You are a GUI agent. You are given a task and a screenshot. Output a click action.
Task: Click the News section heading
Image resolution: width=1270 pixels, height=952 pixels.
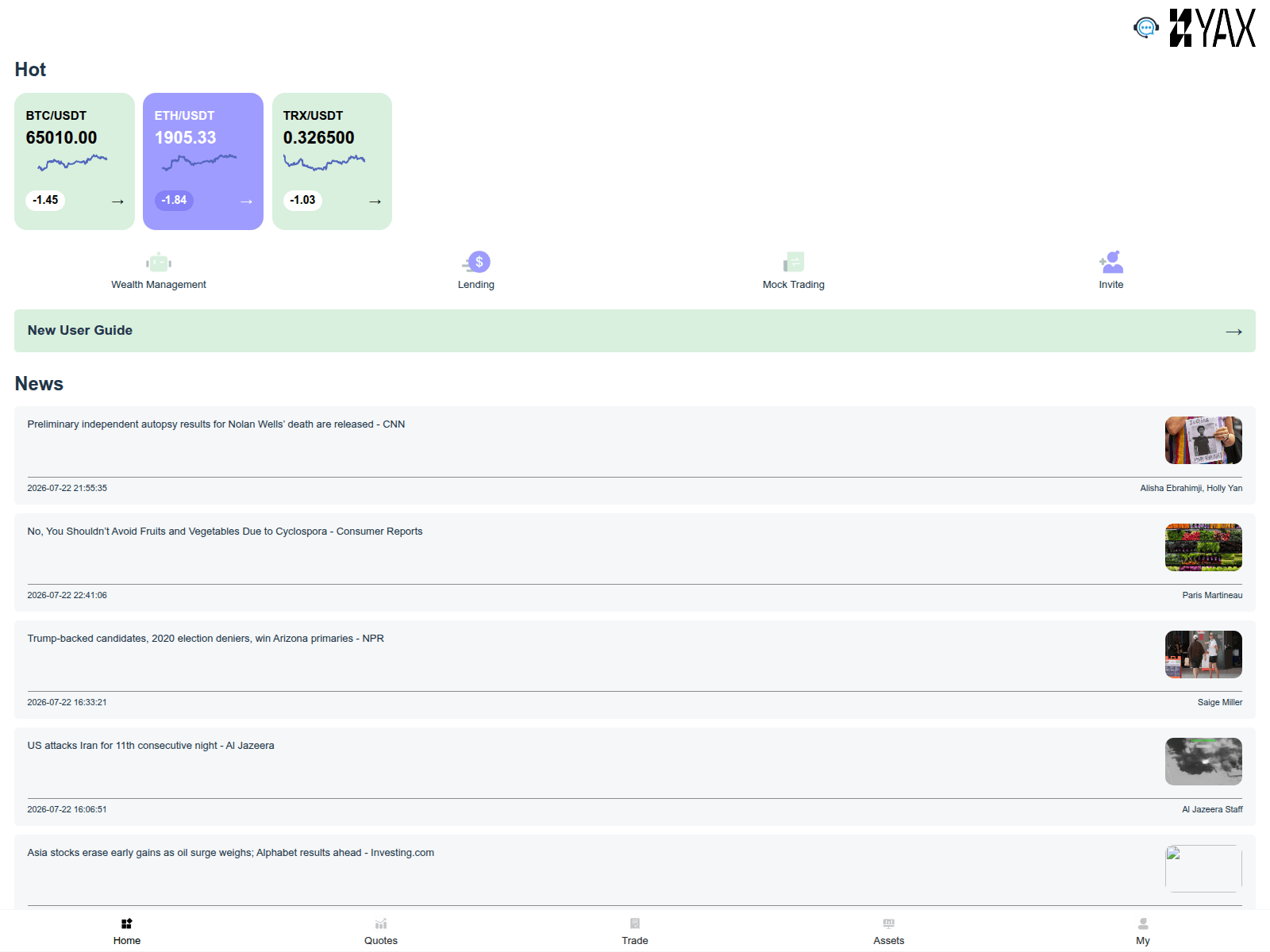(x=39, y=384)
